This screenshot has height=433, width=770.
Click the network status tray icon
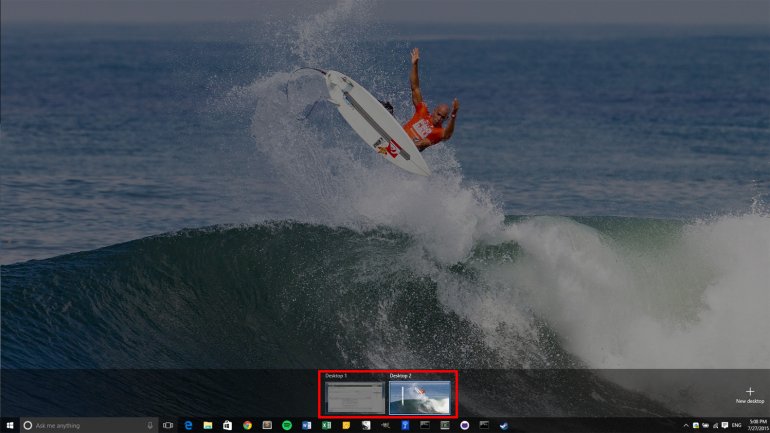pyautogui.click(x=715, y=426)
